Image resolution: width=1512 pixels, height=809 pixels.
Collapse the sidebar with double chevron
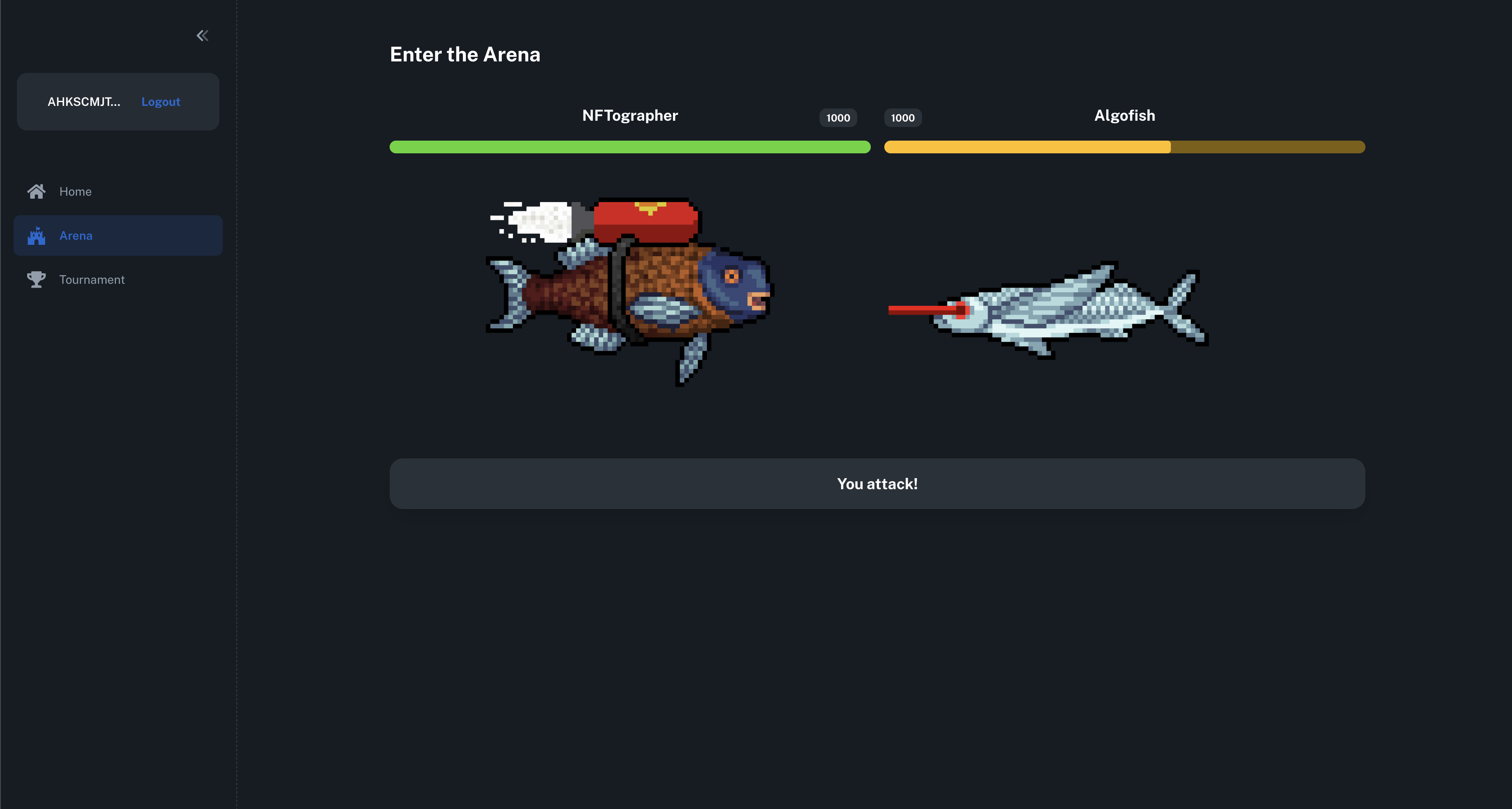[x=202, y=36]
